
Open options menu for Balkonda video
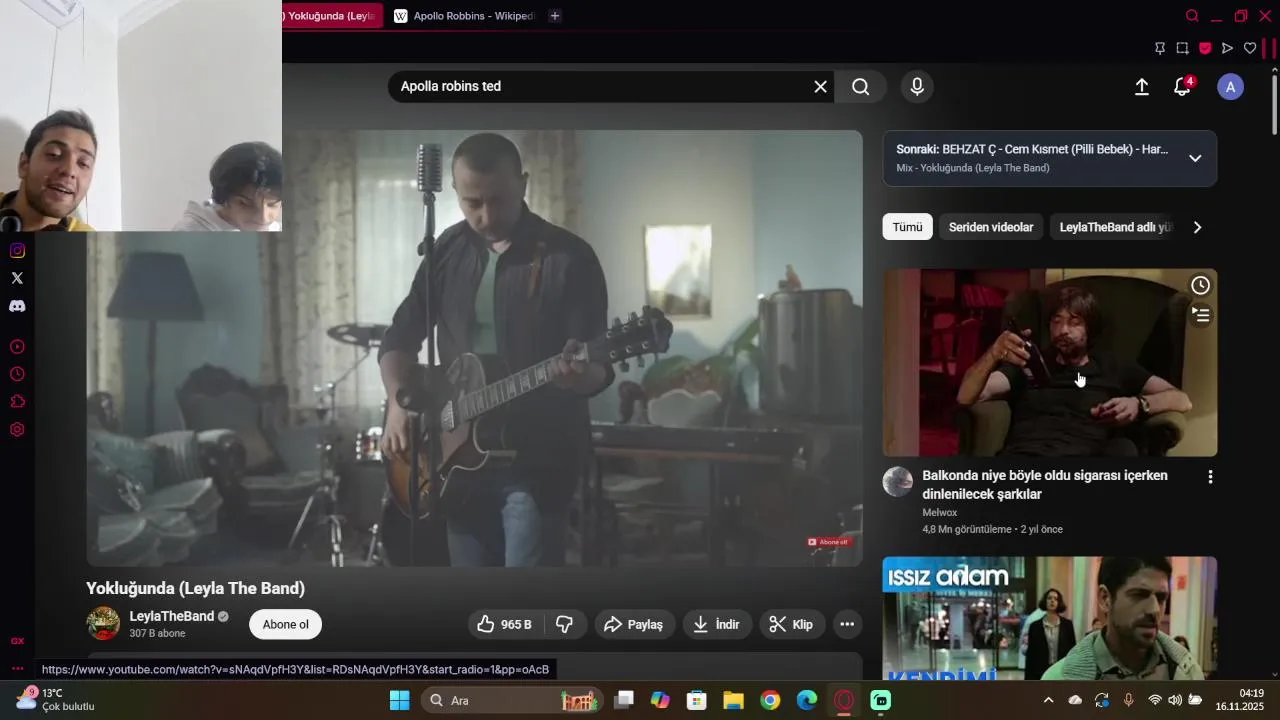1210,477
